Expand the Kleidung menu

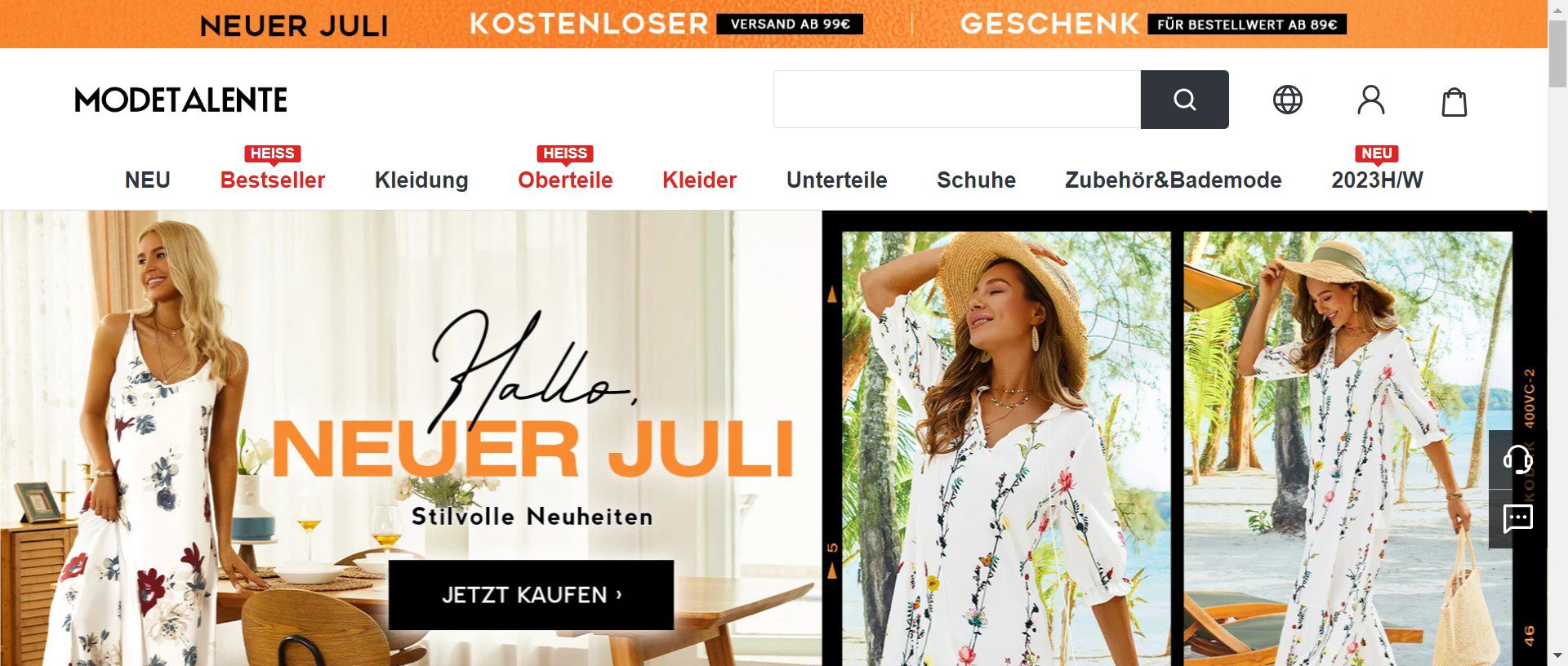point(421,180)
